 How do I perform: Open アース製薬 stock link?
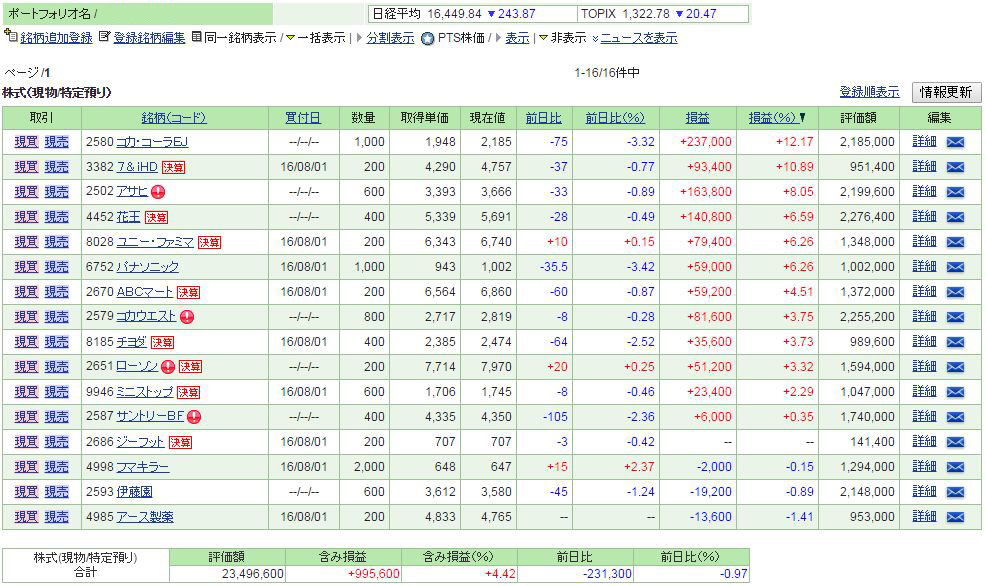pyautogui.click(x=145, y=517)
